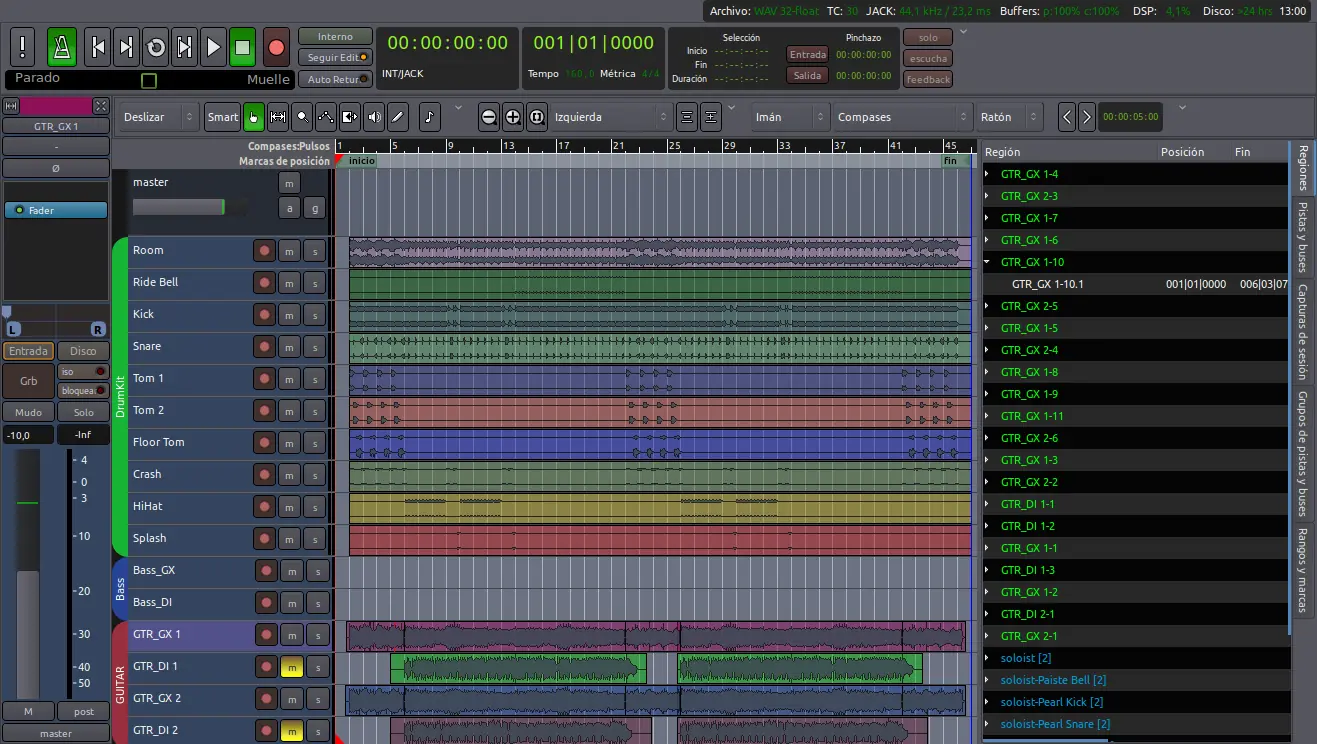Select the audition speaker tool
Screen dimensions: 1317x744
[x=374, y=117]
